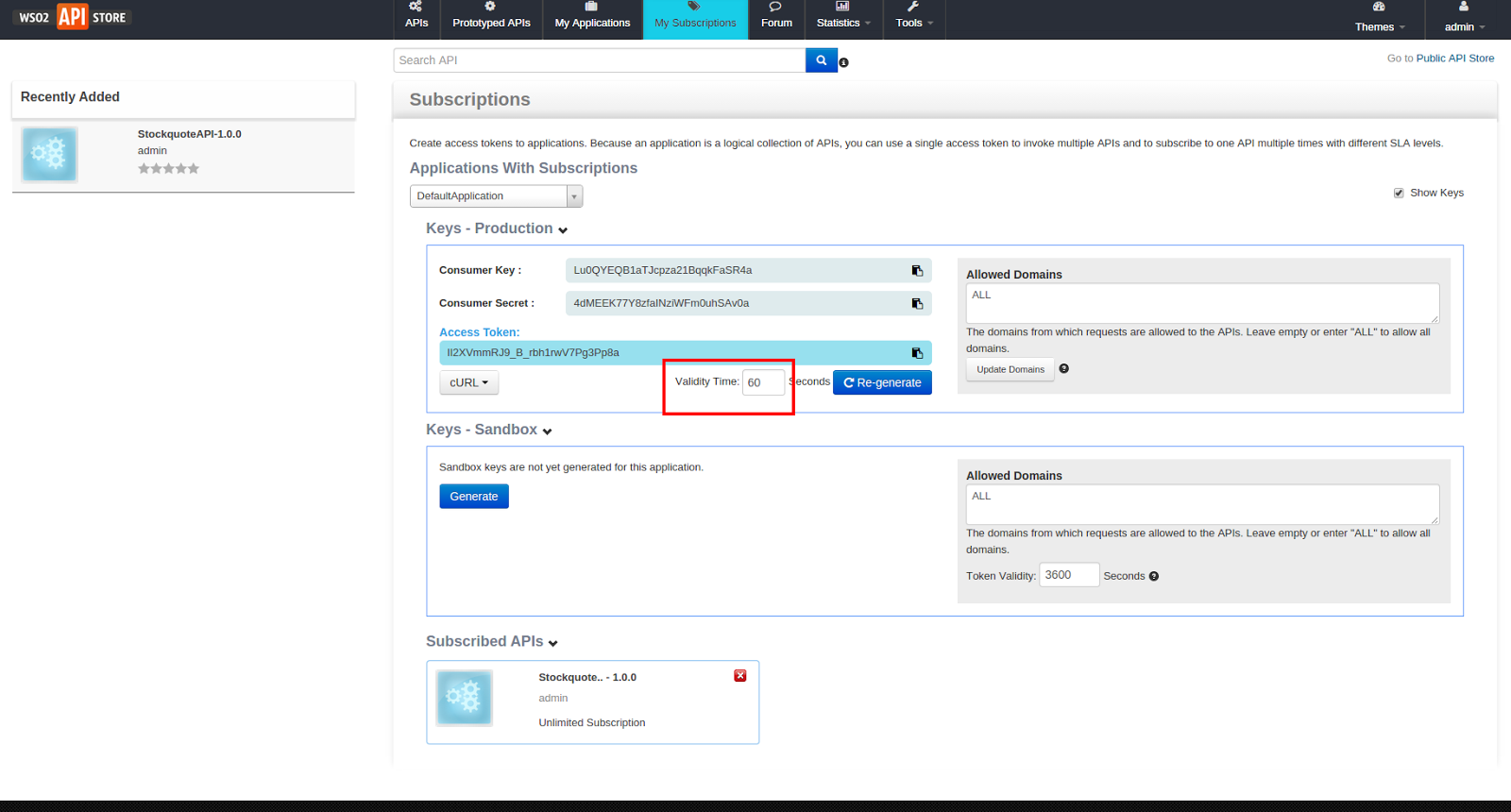The height and width of the screenshot is (812, 1511).
Task: Click the Search API field
Action: pos(600,60)
